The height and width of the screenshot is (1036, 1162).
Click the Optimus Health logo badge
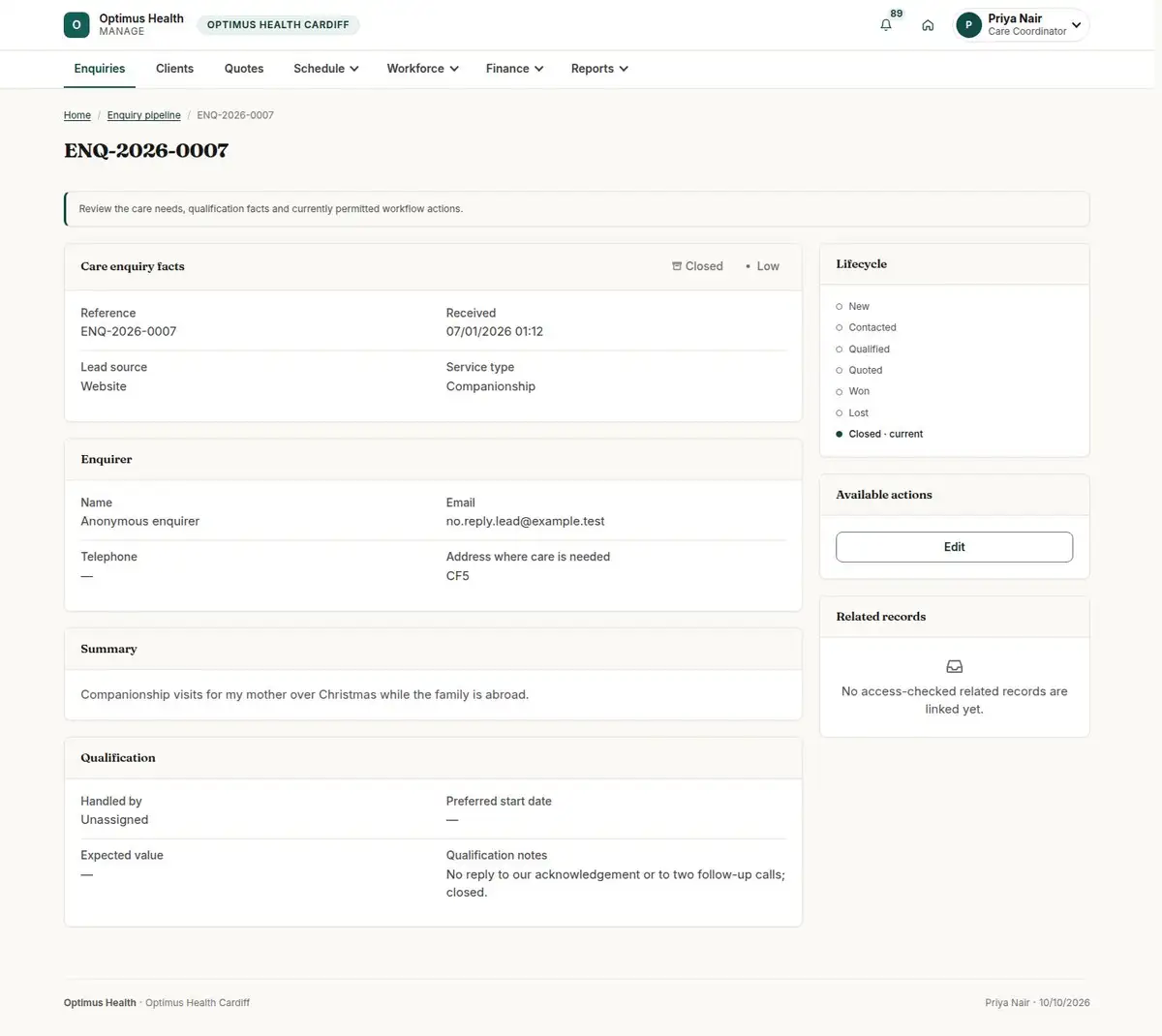[x=76, y=25]
